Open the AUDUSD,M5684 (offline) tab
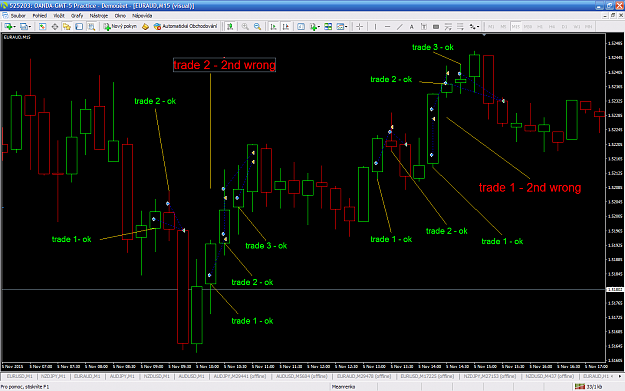Image resolution: width=625 pixels, height=391 pixels. click(302, 376)
